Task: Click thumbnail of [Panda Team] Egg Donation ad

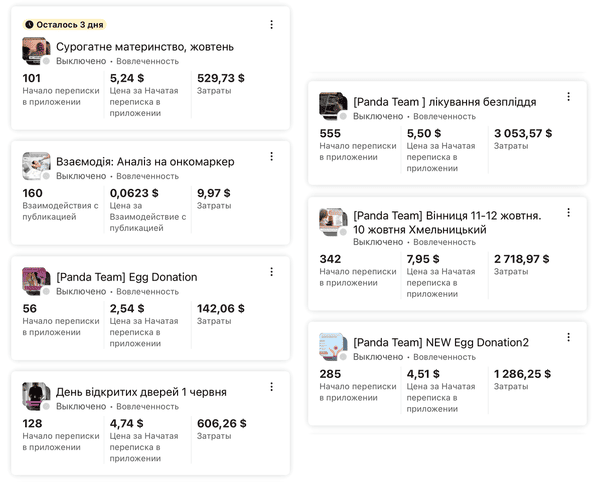Action: [x=36, y=281]
